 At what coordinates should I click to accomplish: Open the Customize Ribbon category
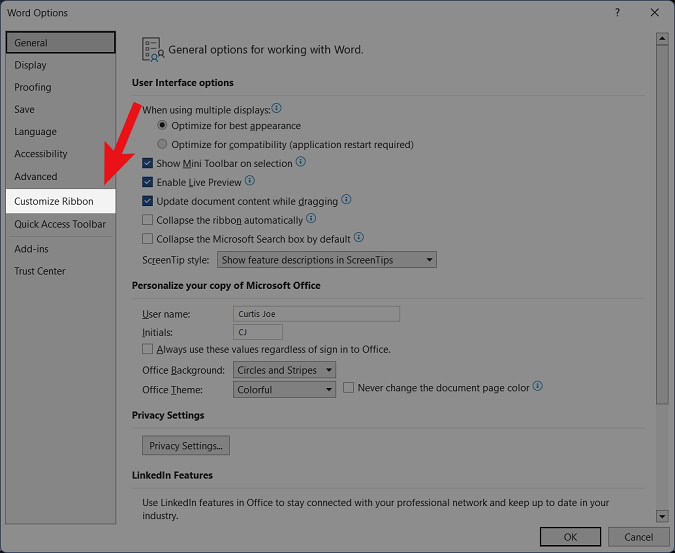coord(61,201)
